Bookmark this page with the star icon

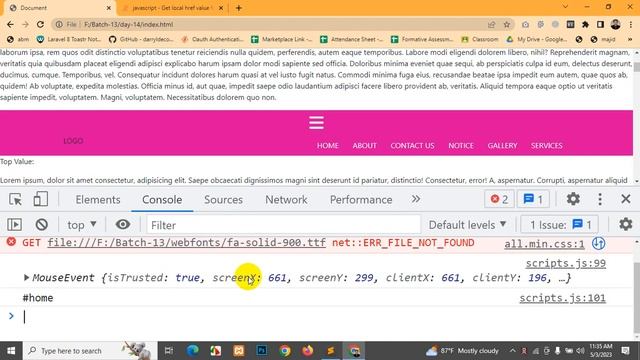507,24
